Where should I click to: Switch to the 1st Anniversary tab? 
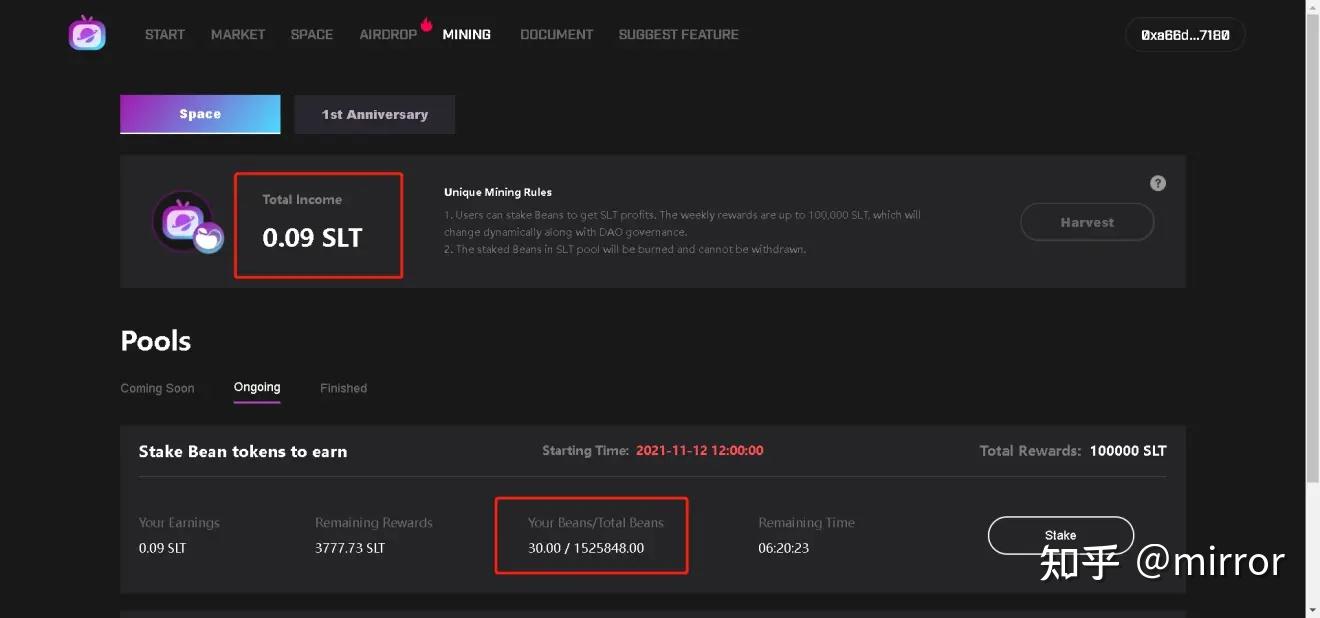pos(375,114)
